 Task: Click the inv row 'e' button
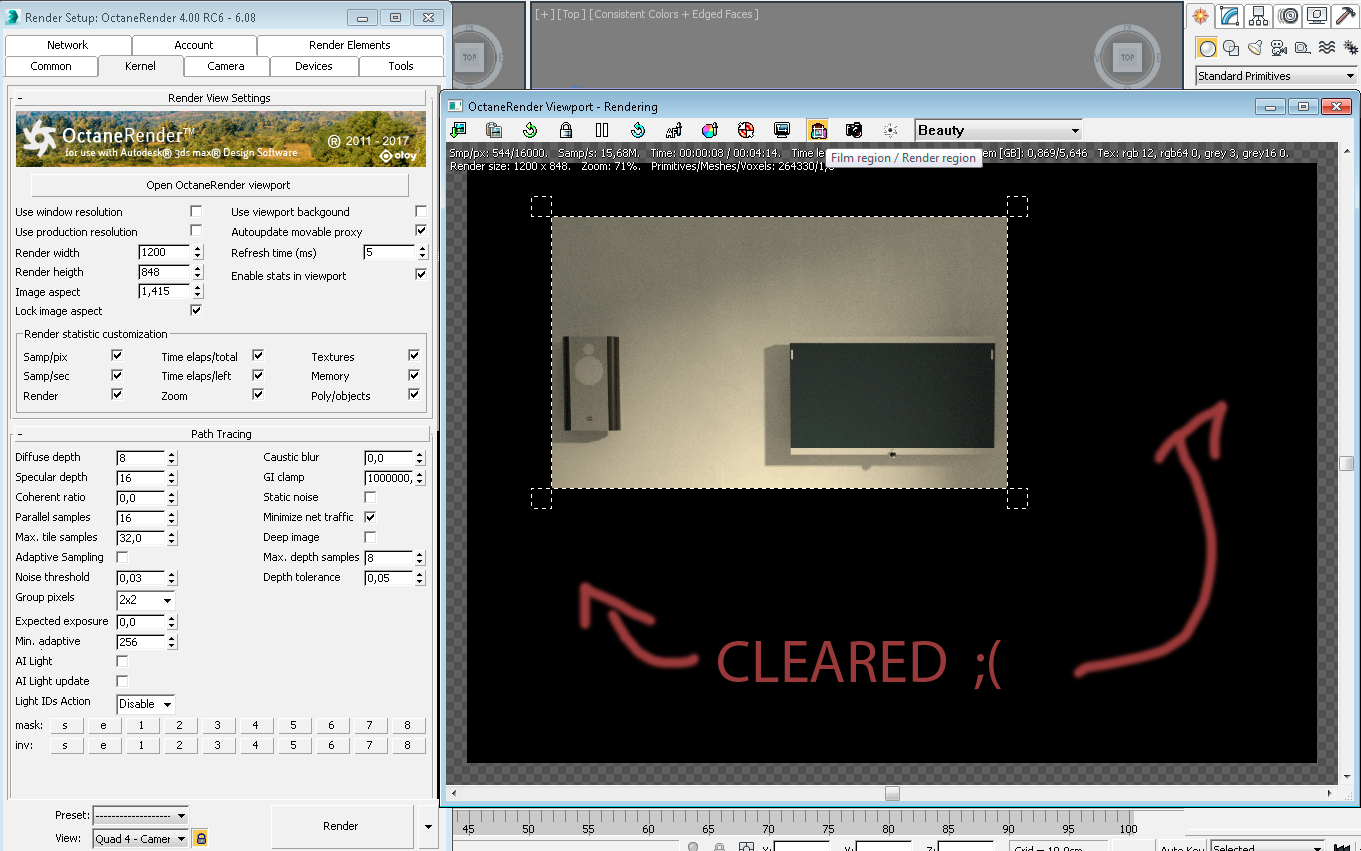pyautogui.click(x=103, y=745)
